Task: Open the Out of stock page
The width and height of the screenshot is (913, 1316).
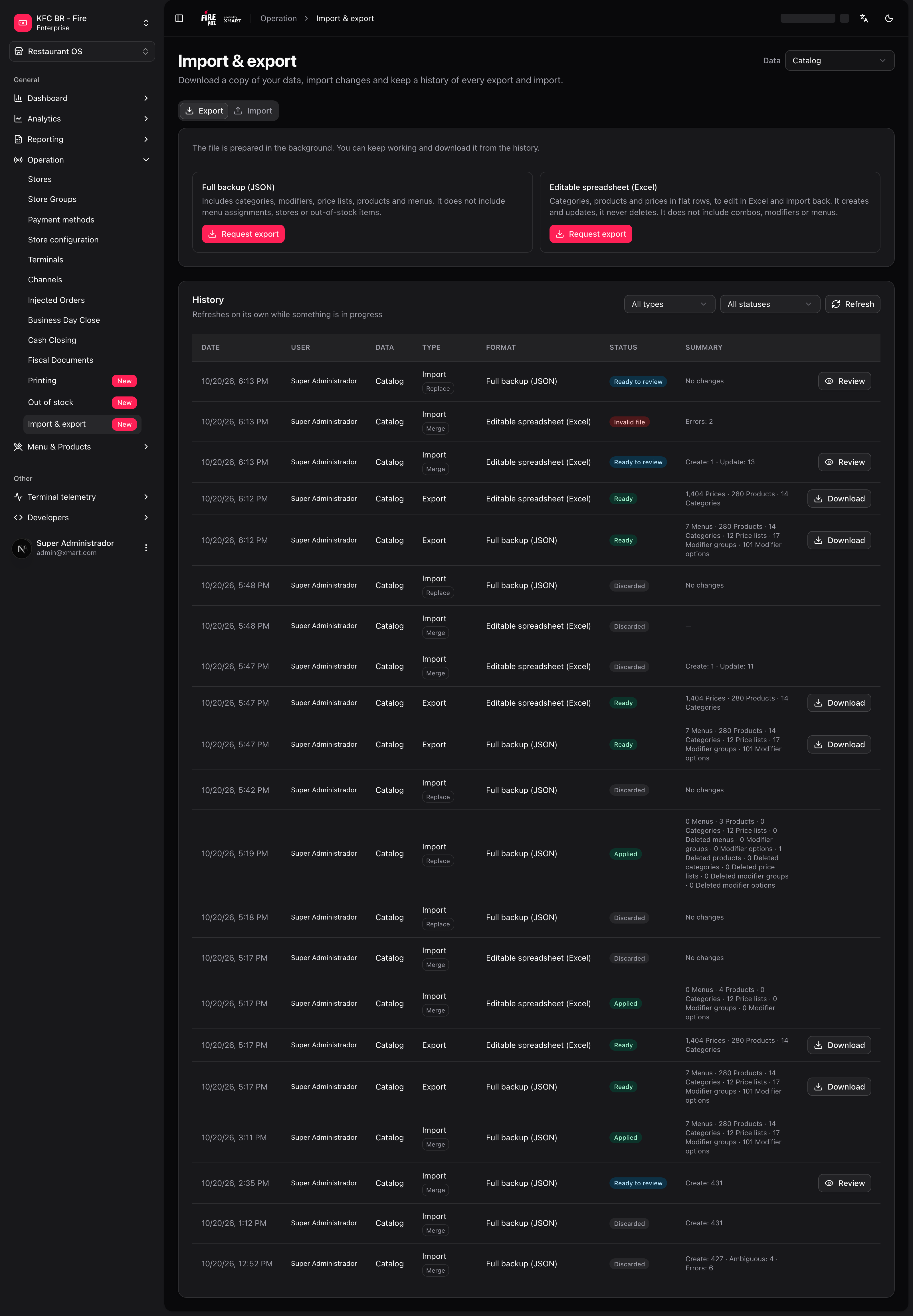Action: click(x=82, y=403)
